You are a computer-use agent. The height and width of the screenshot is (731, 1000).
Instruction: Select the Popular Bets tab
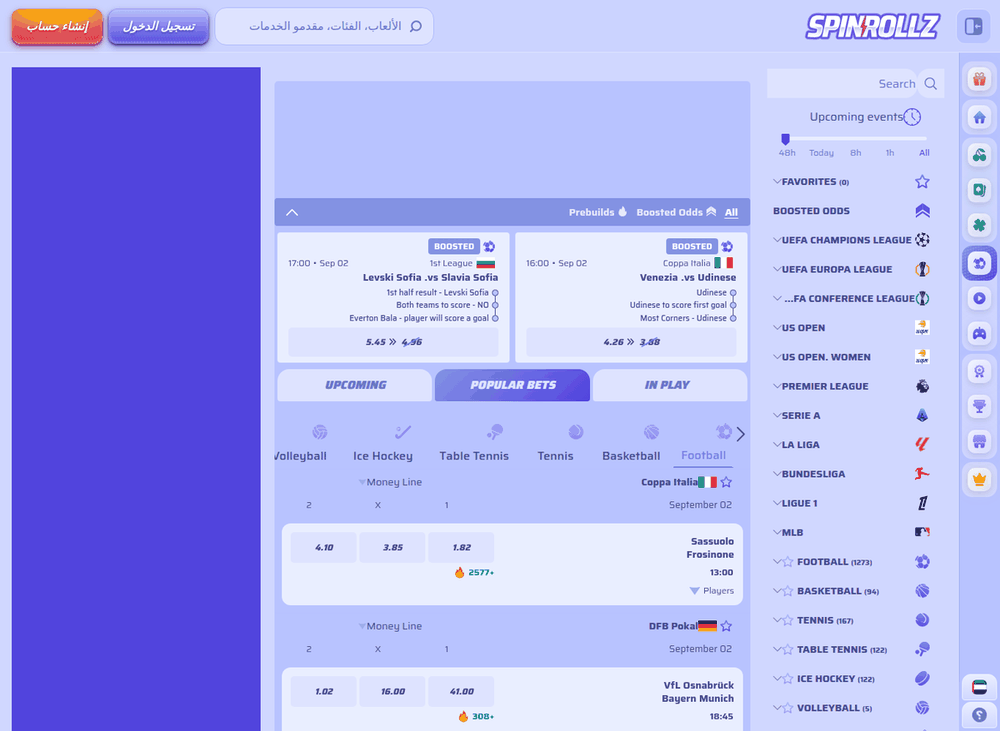pos(512,385)
